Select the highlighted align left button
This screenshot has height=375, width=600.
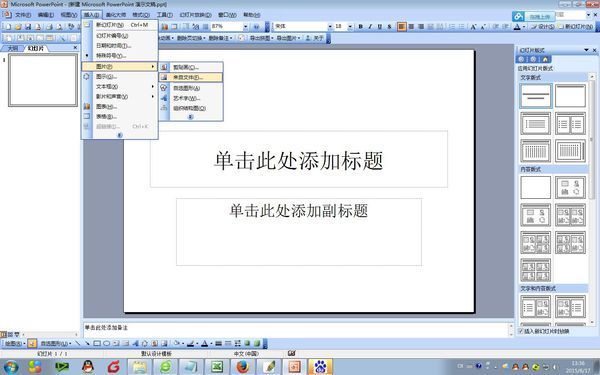pos(401,26)
